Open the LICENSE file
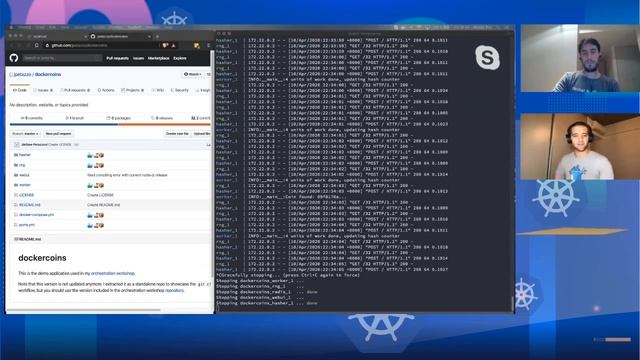 pyautogui.click(x=27, y=195)
